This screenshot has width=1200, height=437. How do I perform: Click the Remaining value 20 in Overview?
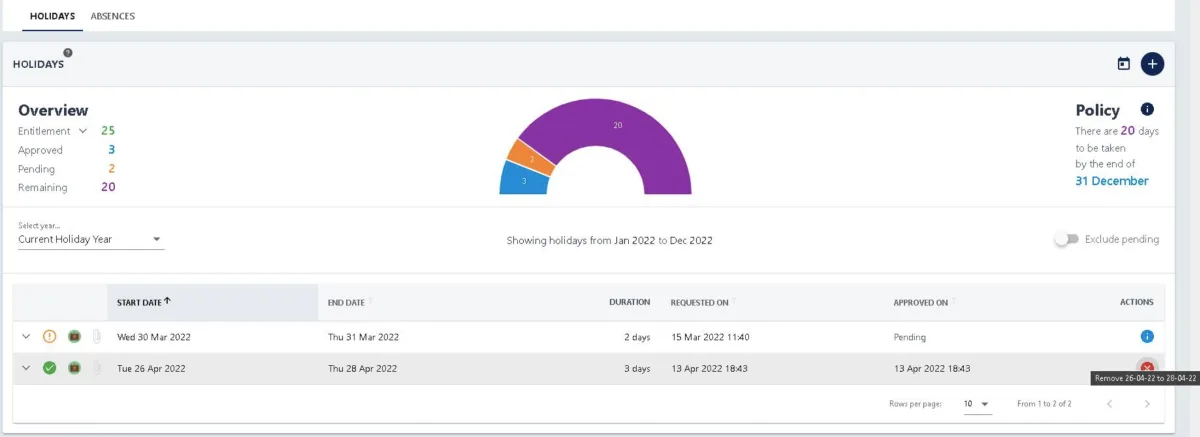coord(108,187)
